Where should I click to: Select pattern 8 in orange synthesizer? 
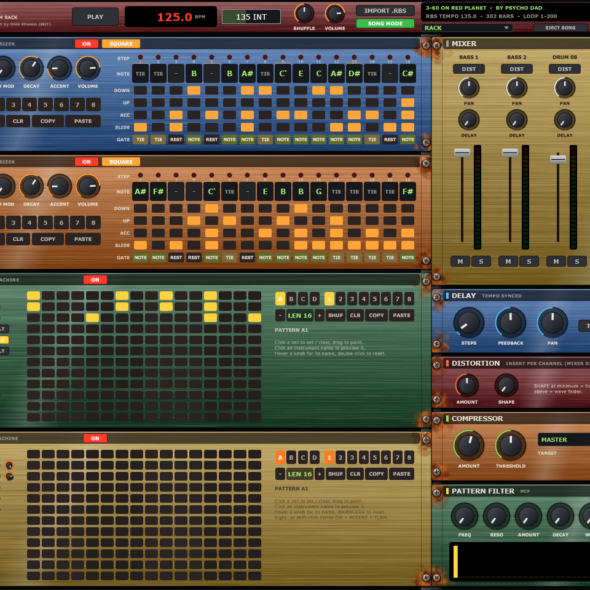pyautogui.click(x=93, y=222)
